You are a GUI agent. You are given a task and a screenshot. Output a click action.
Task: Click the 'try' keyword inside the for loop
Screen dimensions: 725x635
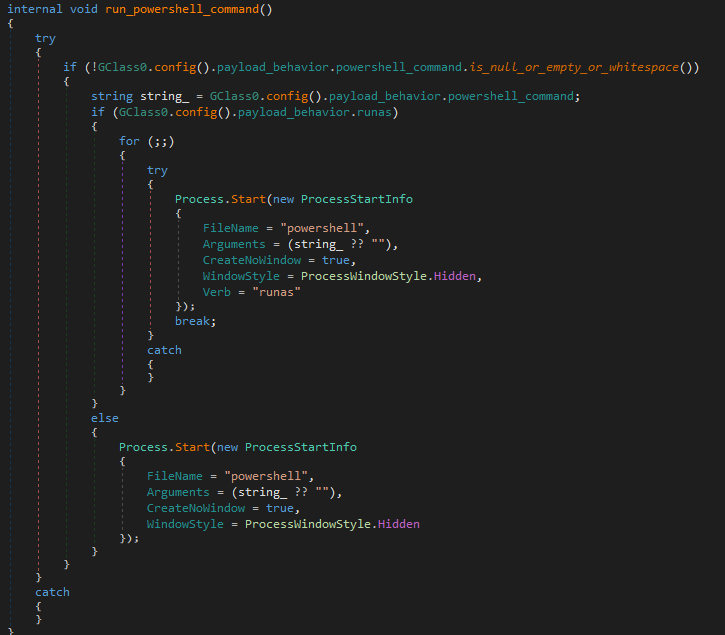(x=157, y=171)
